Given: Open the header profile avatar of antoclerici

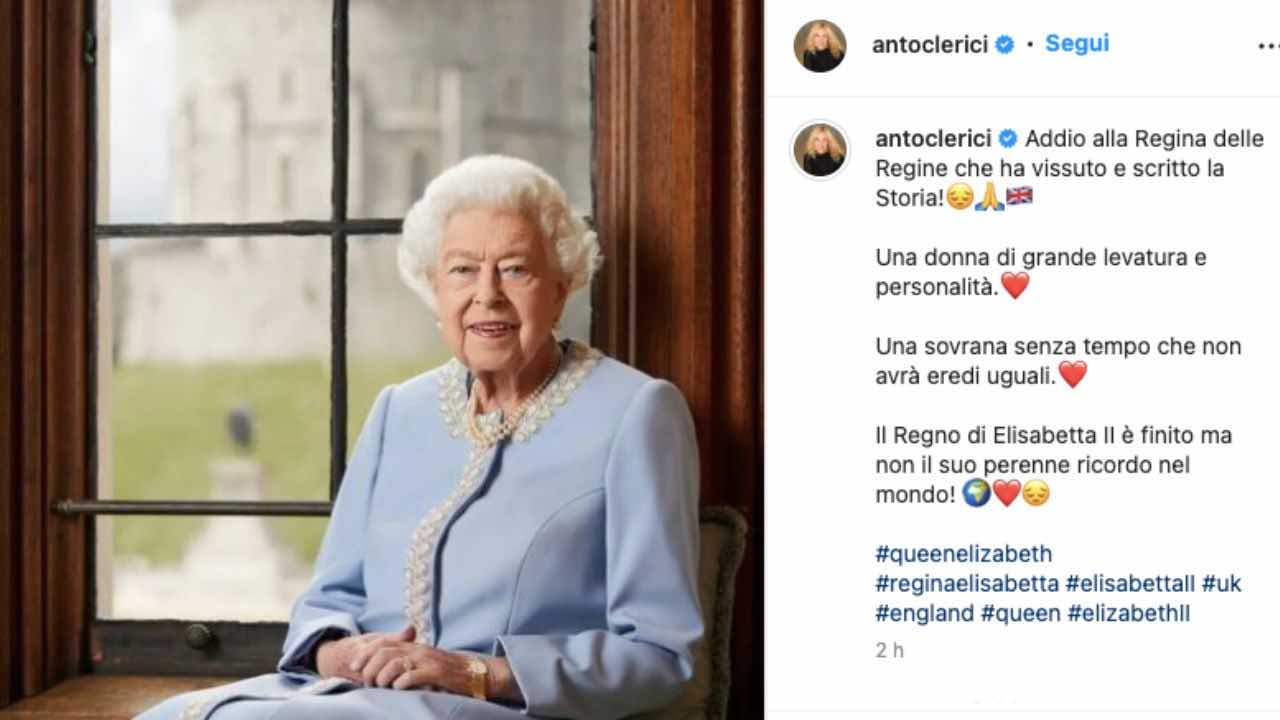Looking at the screenshot, I should [x=820, y=46].
